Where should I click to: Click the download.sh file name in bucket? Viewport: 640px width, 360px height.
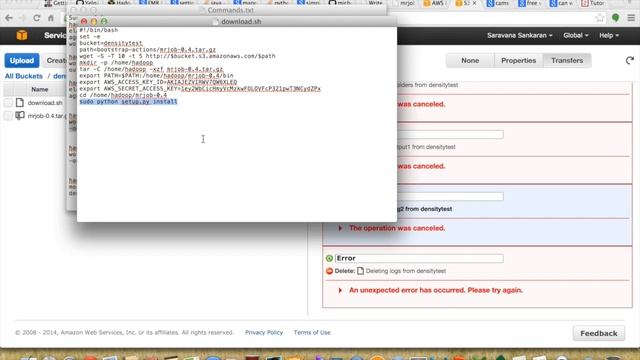click(45, 103)
